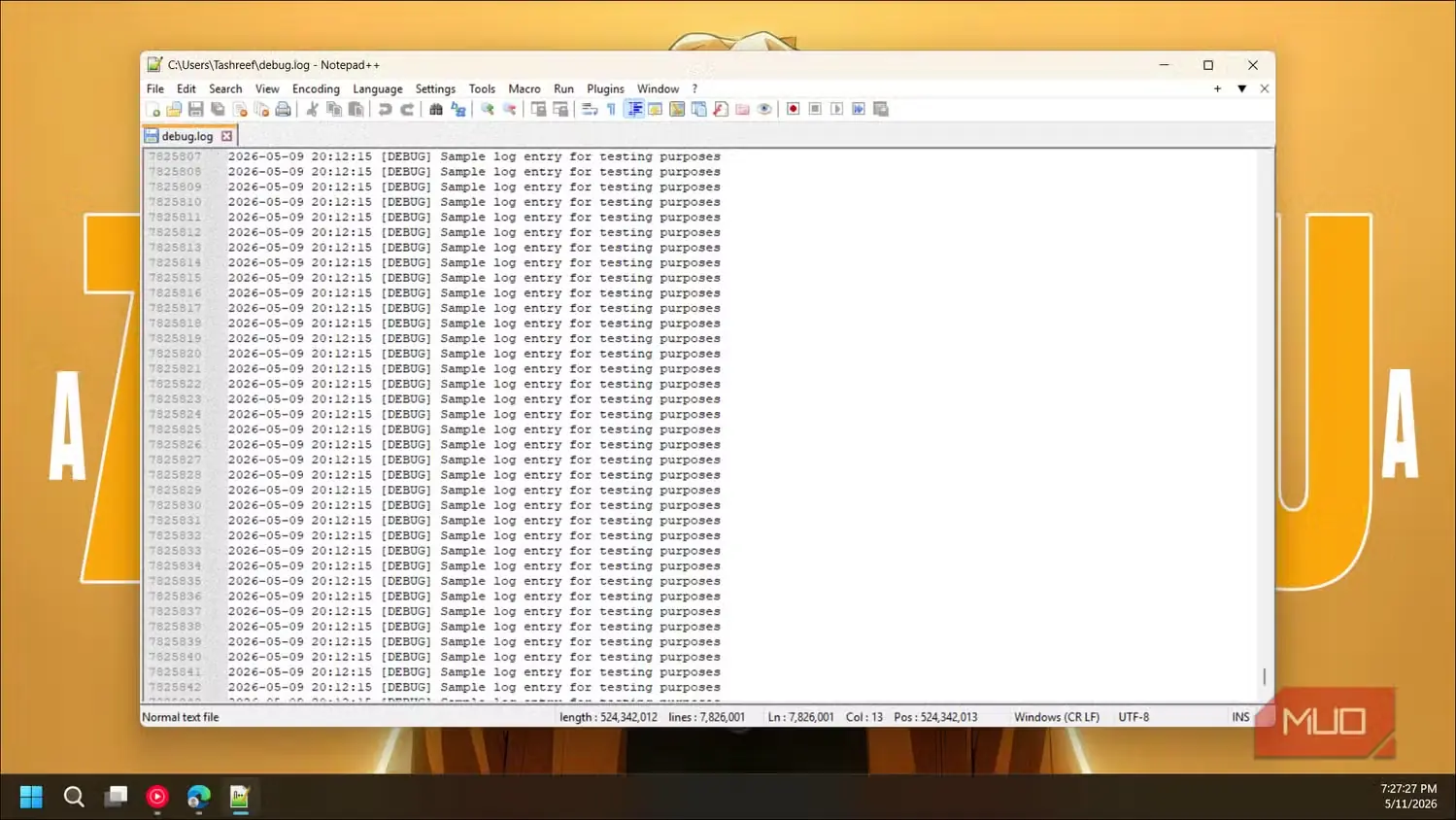Zoom out with the toolbar magnifier

click(x=509, y=110)
